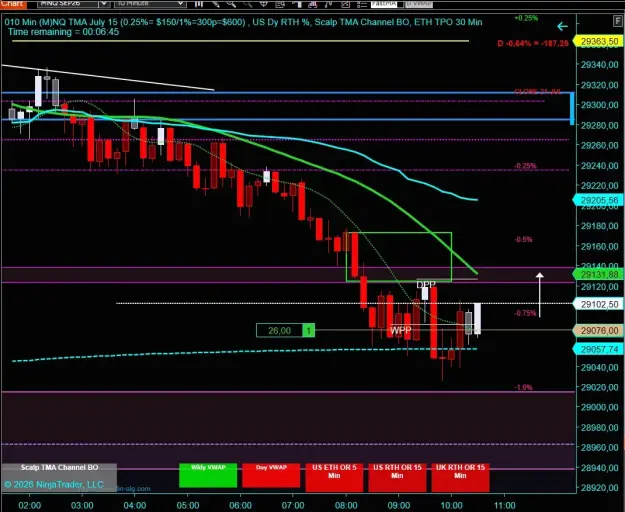Click the 11:00 time axis label
Screen dimensions: 625x512
pyautogui.click(x=504, y=506)
